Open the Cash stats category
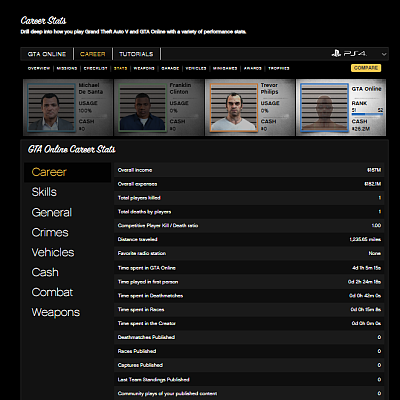 [x=45, y=272]
